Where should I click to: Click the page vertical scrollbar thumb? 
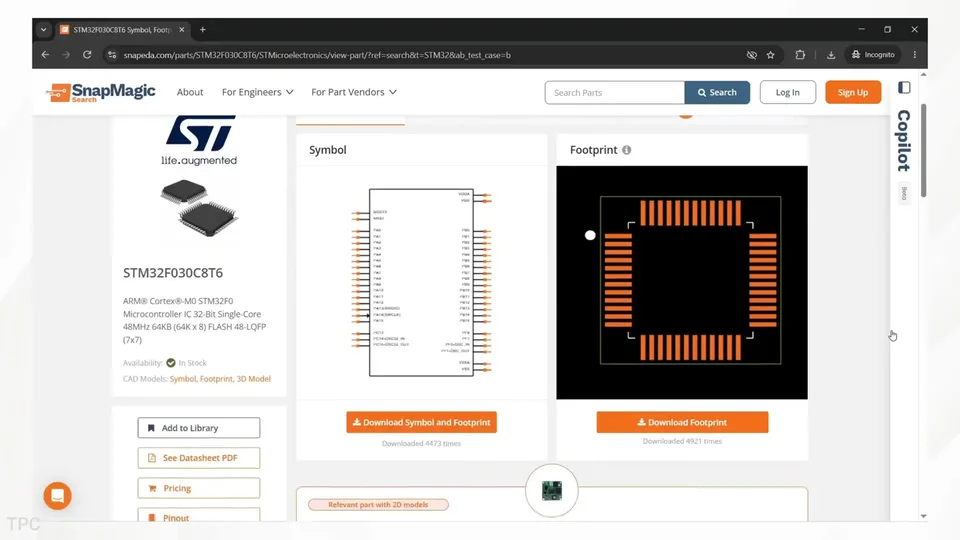coord(923,151)
